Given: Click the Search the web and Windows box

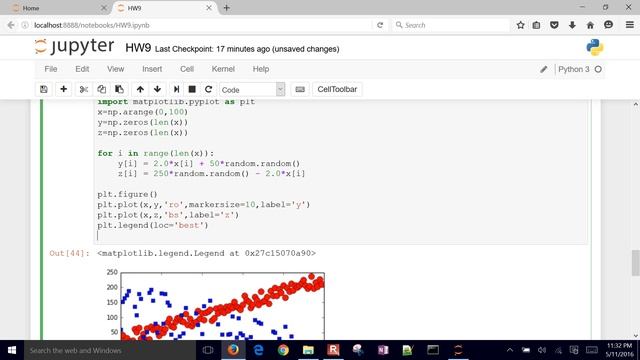Looking at the screenshot, I should tap(109, 350).
